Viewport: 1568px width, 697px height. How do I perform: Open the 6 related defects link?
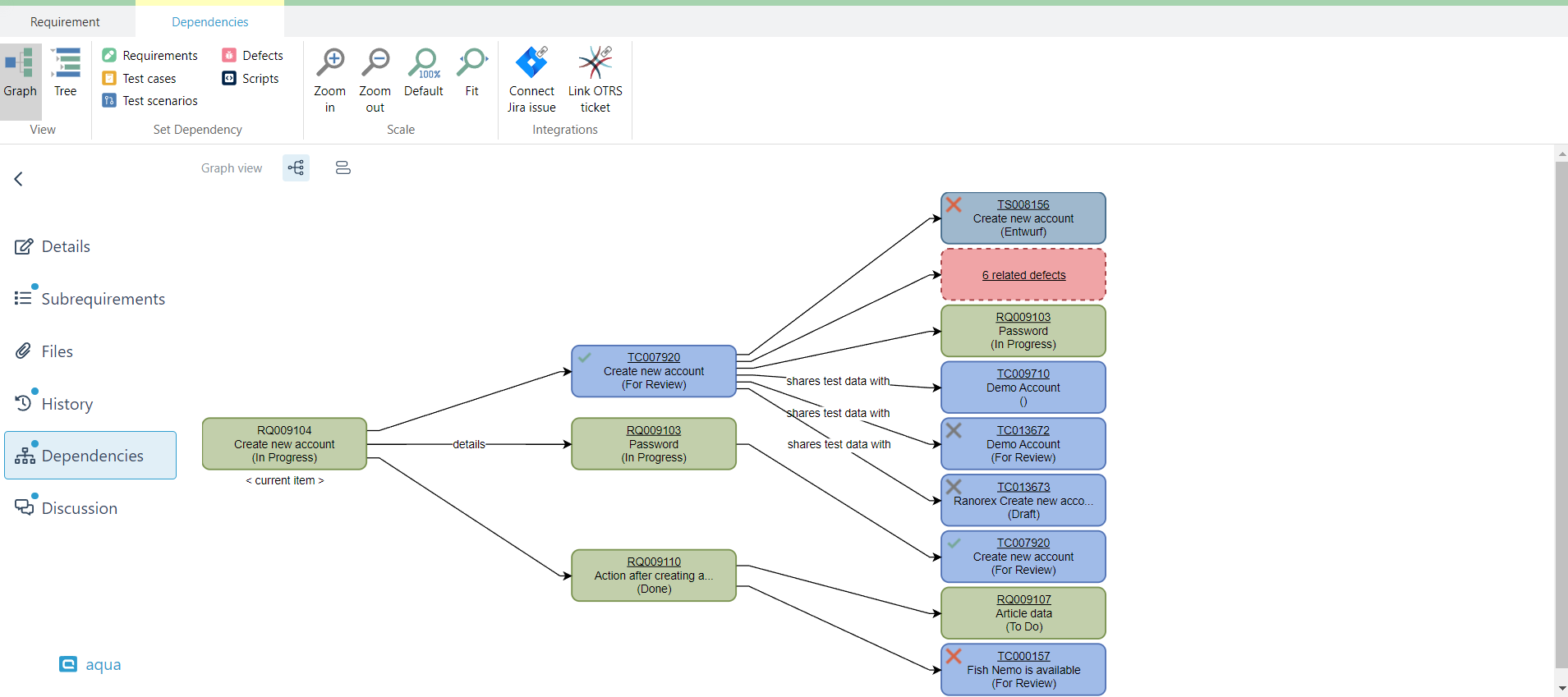pos(1023,276)
